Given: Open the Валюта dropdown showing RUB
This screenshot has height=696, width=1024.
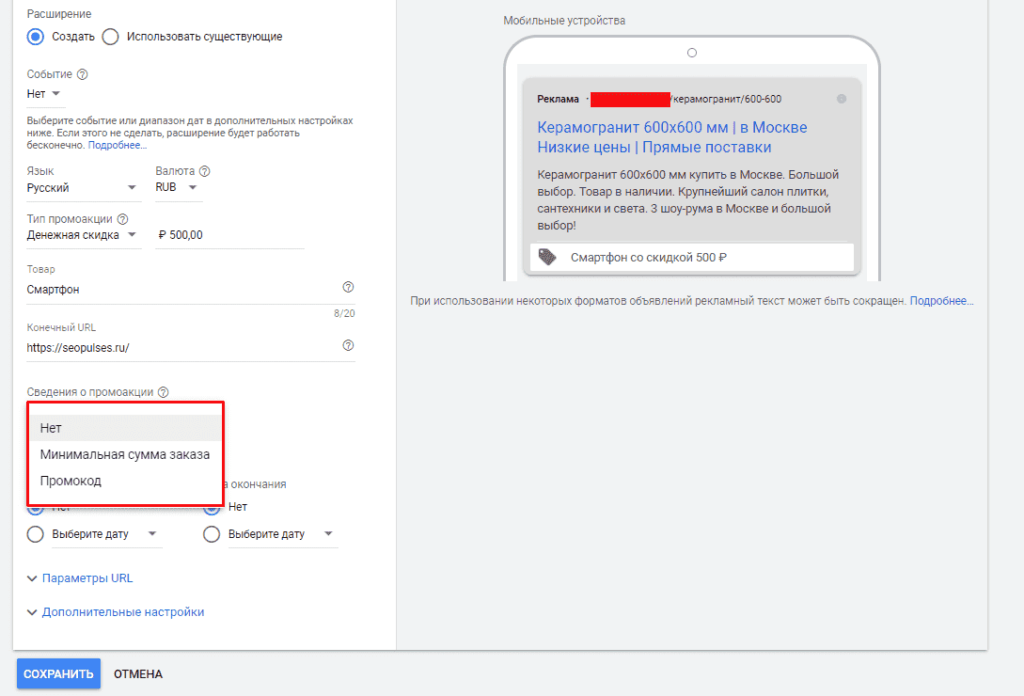Looking at the screenshot, I should tap(178, 187).
